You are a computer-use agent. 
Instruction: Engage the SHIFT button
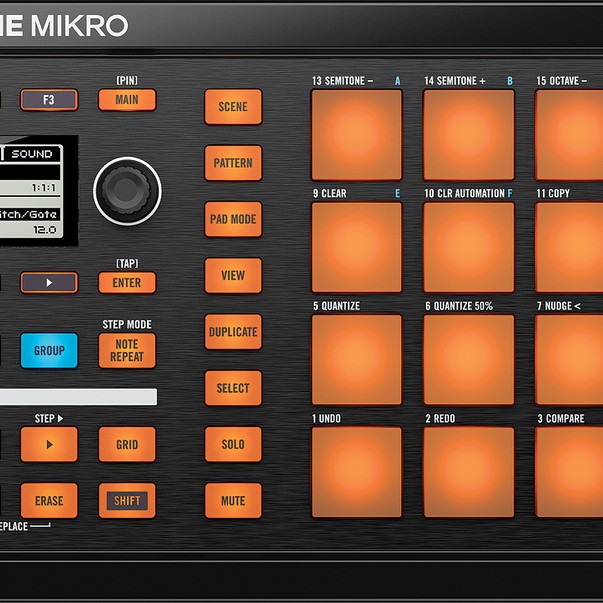coord(127,501)
